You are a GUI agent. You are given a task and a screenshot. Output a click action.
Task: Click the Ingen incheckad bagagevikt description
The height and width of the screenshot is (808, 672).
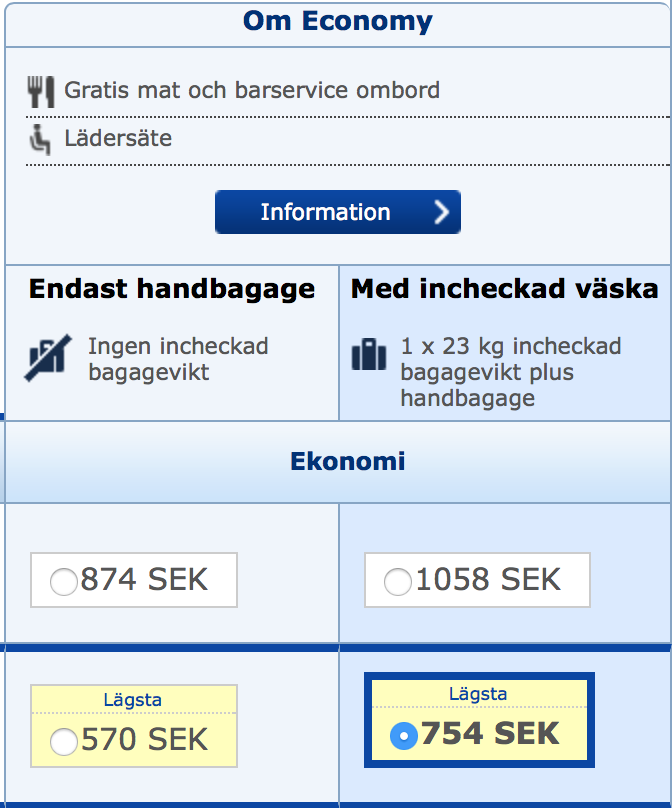(178, 360)
